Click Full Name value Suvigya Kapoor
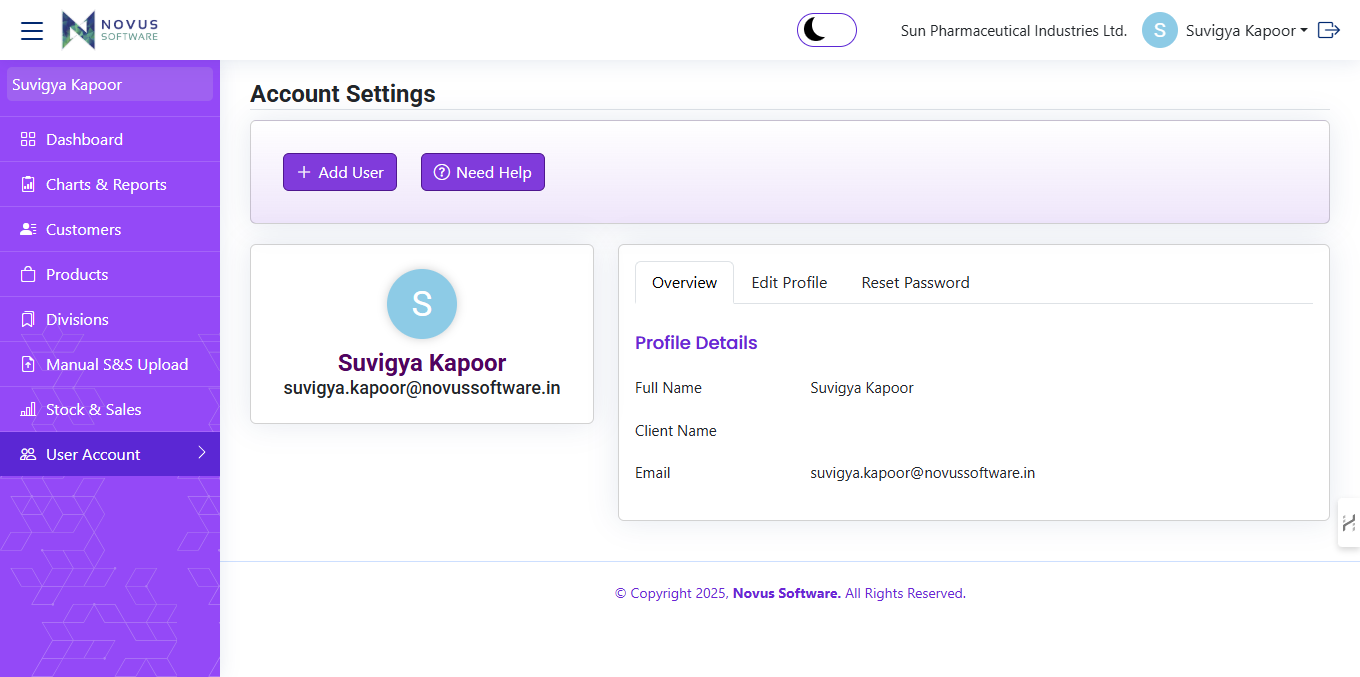The width and height of the screenshot is (1360, 677). (862, 388)
